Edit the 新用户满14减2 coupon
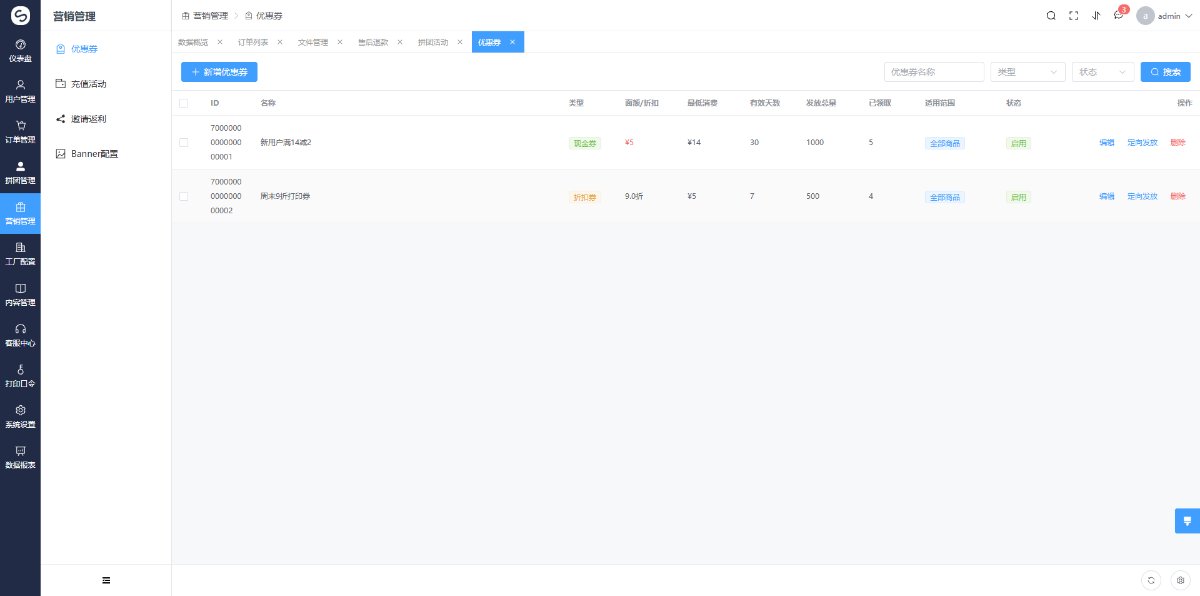 pyautogui.click(x=1107, y=143)
